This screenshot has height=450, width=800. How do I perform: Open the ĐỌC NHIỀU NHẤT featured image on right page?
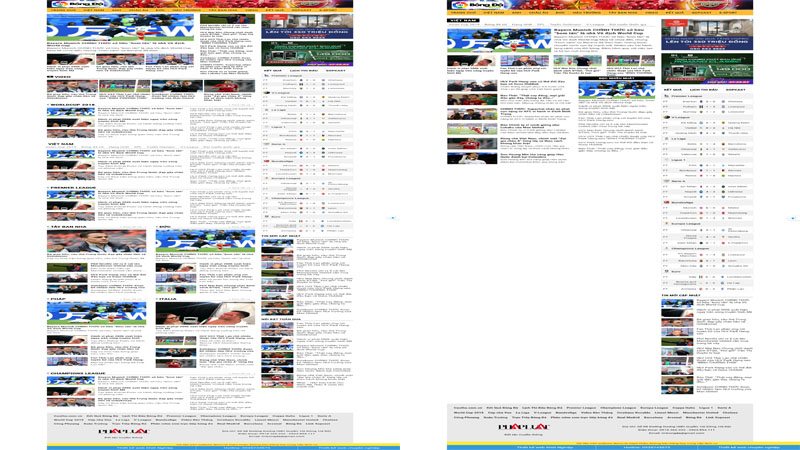616,89
